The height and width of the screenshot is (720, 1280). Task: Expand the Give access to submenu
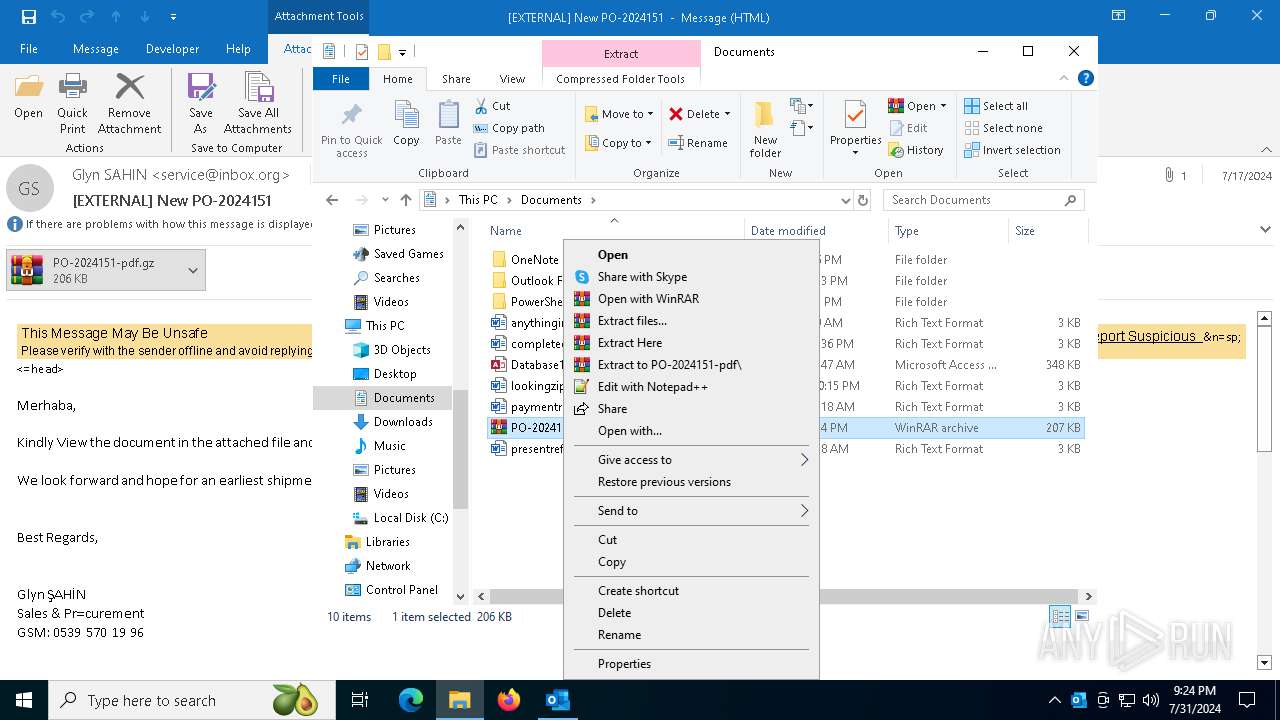pyautogui.click(x=691, y=460)
